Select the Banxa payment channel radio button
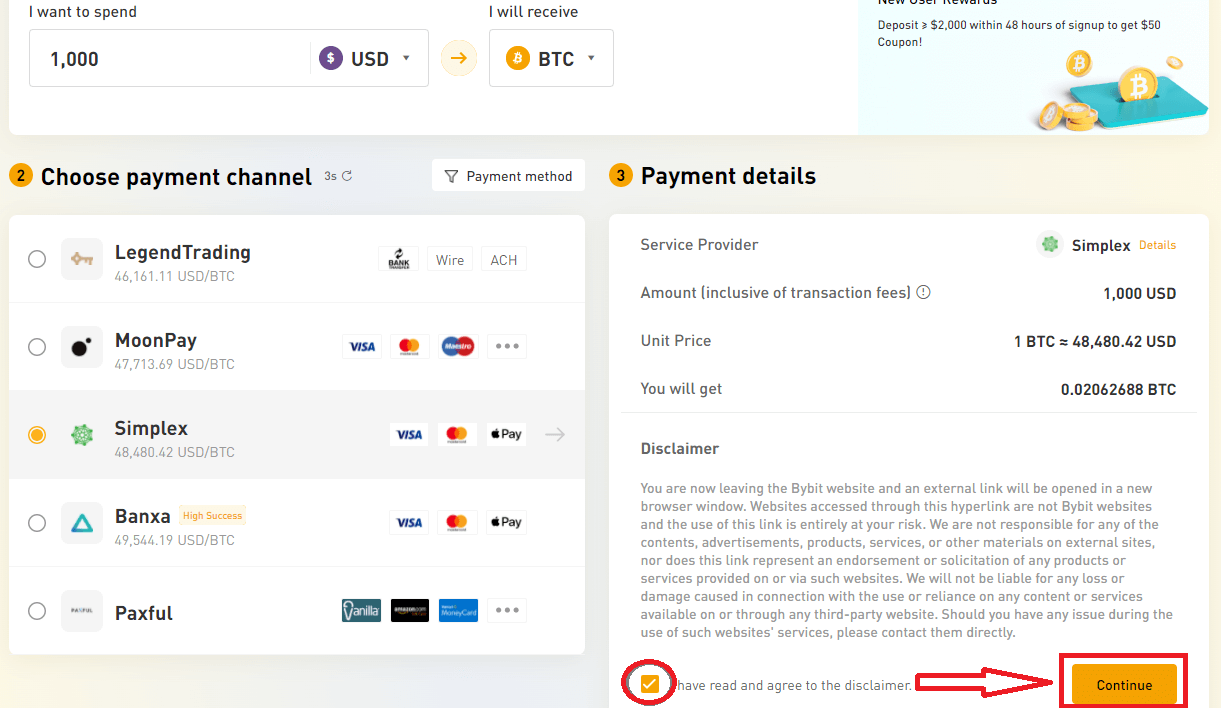1221x708 pixels. (x=37, y=522)
